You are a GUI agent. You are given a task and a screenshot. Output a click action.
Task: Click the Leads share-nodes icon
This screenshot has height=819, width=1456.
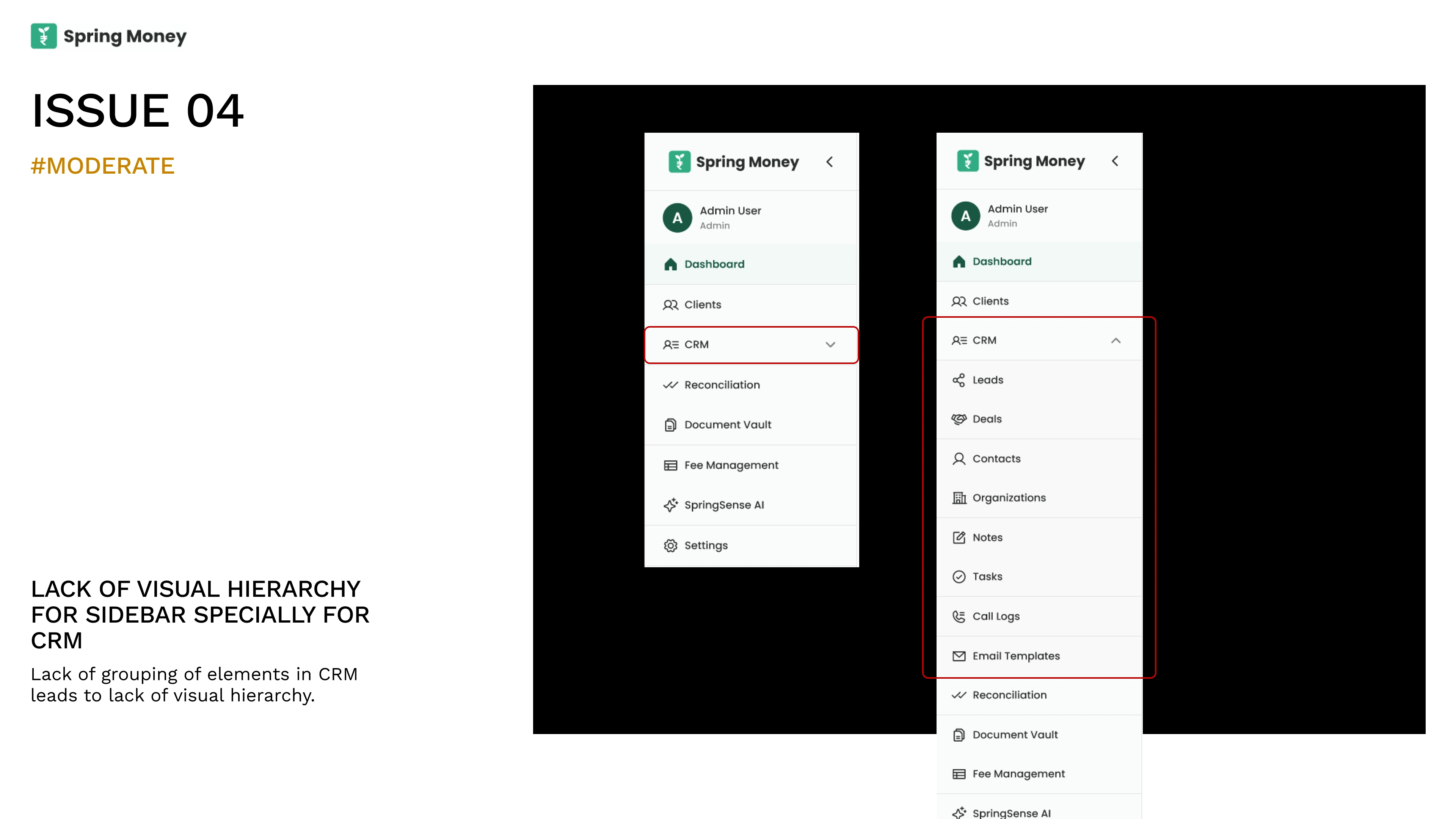pos(959,380)
